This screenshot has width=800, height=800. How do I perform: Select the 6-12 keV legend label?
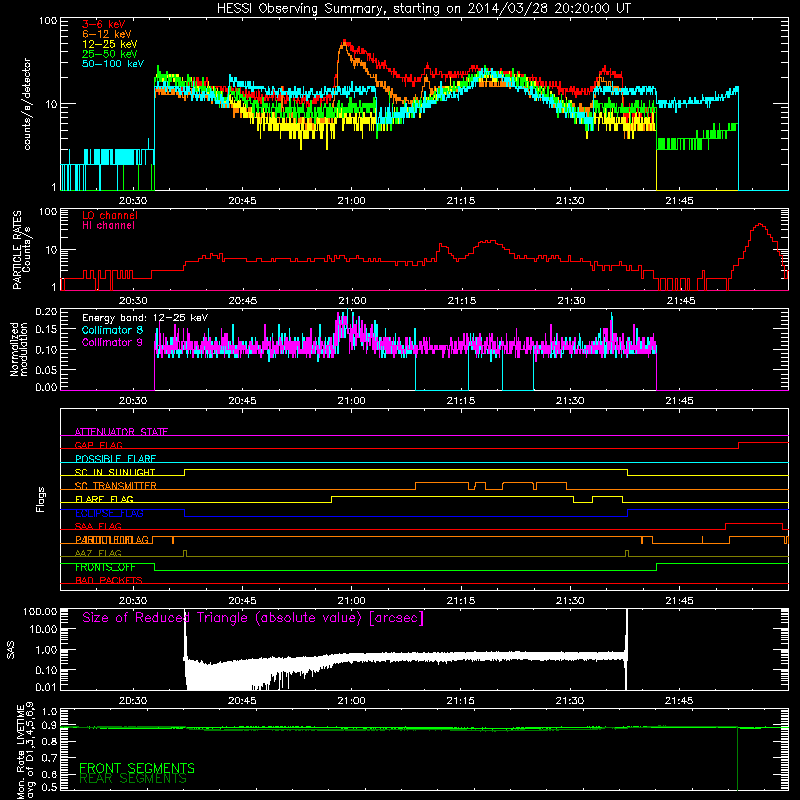tap(107, 34)
